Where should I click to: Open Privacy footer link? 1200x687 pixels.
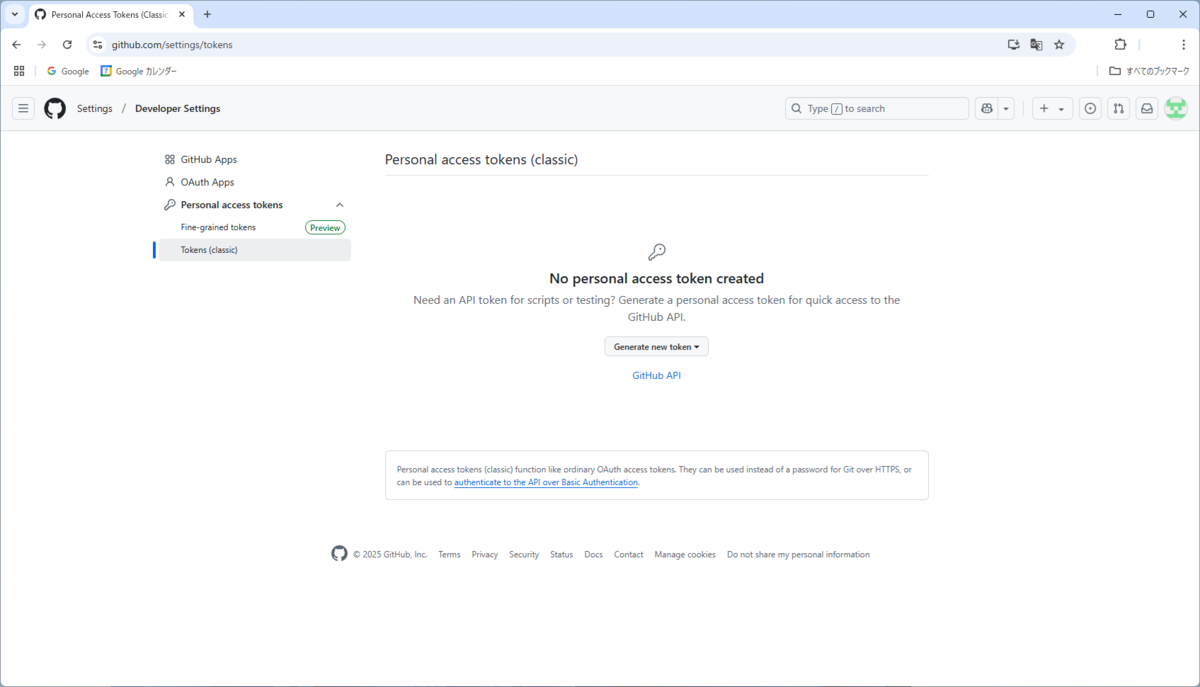pyautogui.click(x=485, y=554)
